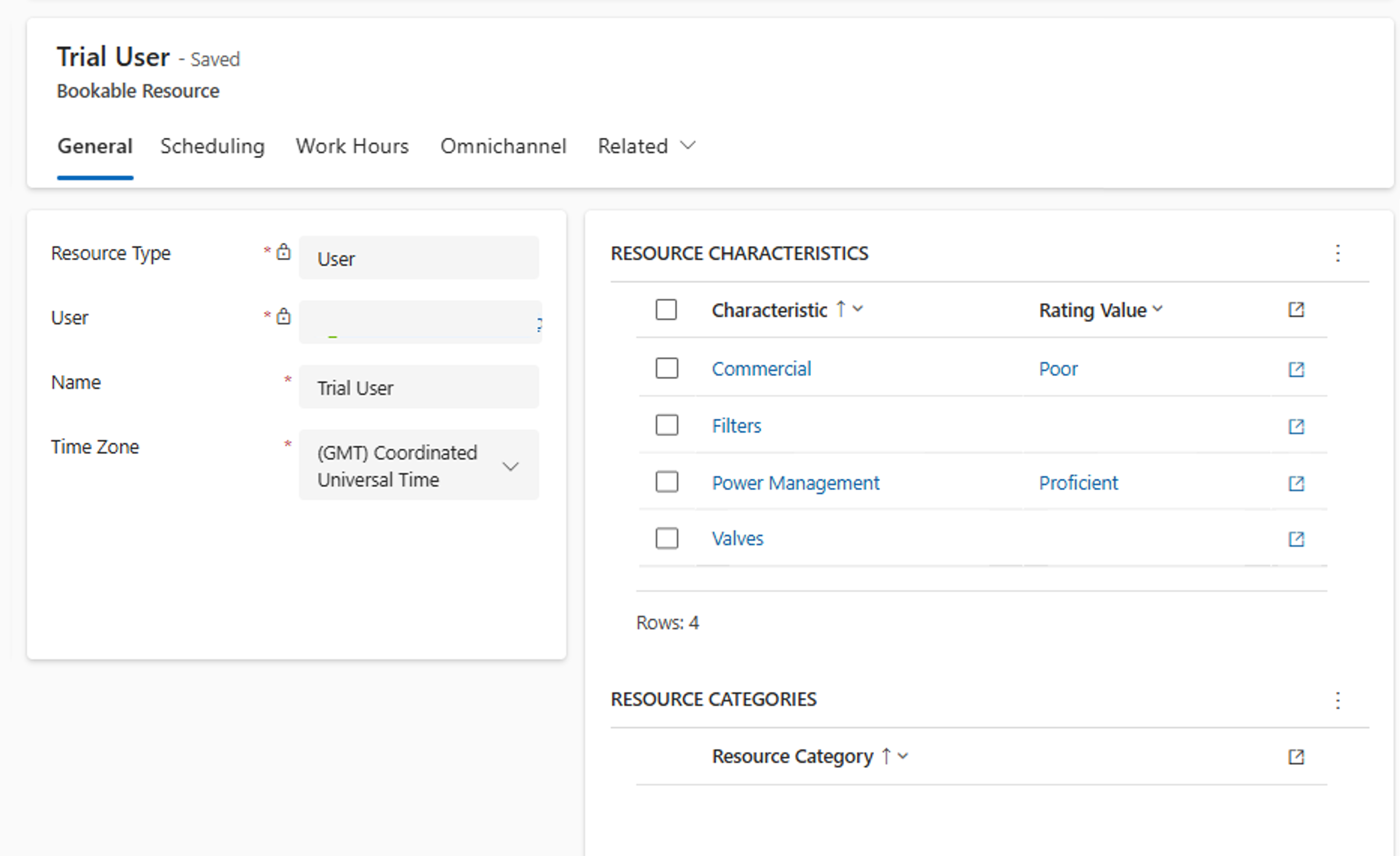Open the Characteristic column header dropdown chevron
This screenshot has height=856, width=1400.
[x=858, y=309]
